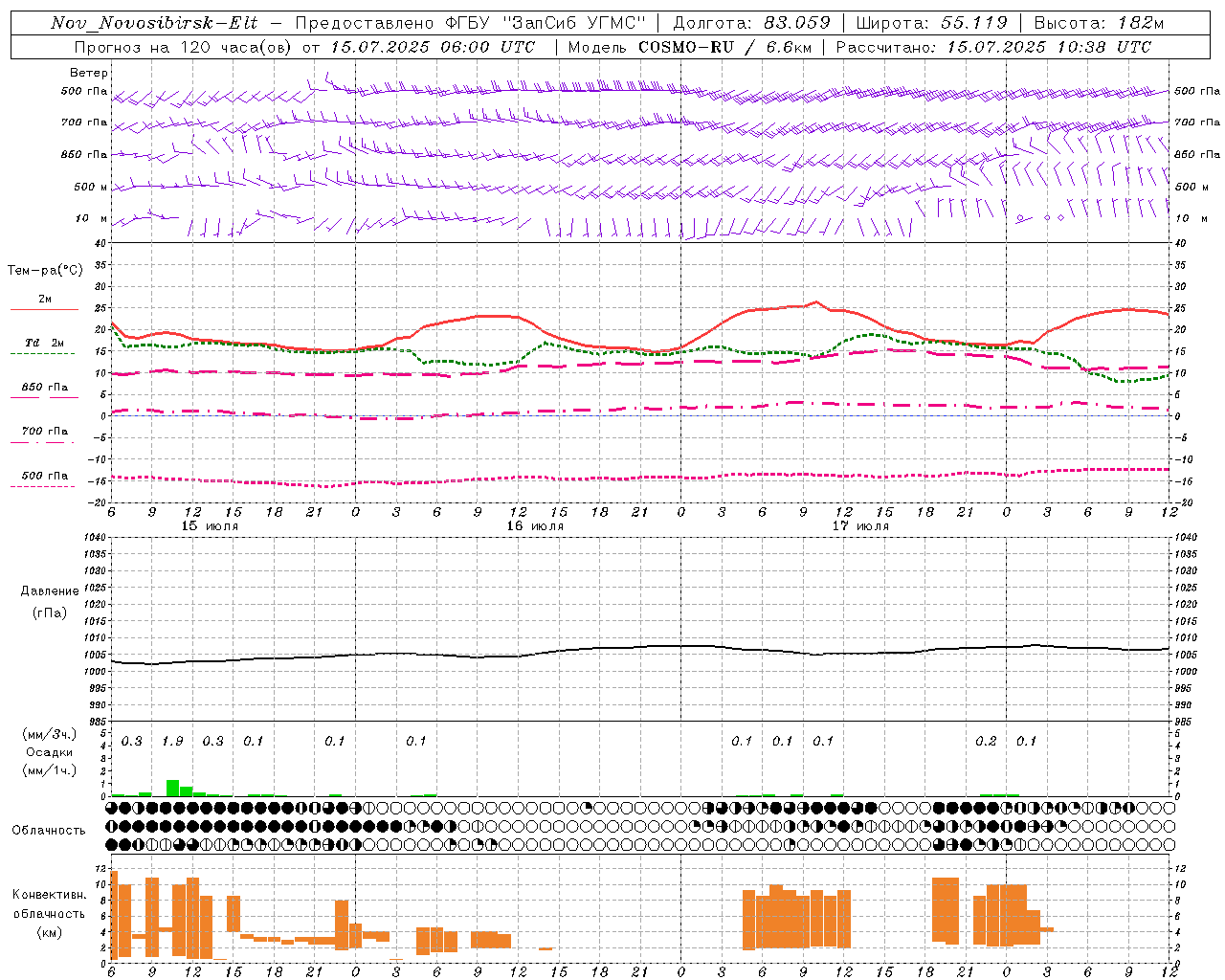Click the (мм/1ч.) precipitation unit label
1225x980 pixels.
click(x=50, y=770)
